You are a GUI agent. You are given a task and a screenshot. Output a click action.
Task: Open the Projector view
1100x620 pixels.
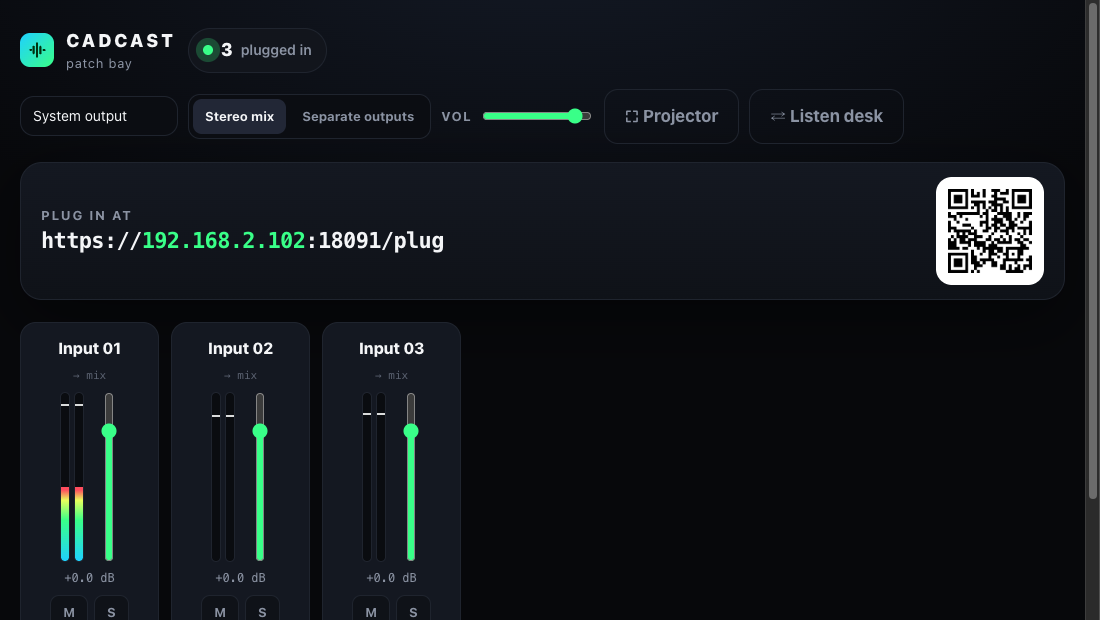click(671, 116)
